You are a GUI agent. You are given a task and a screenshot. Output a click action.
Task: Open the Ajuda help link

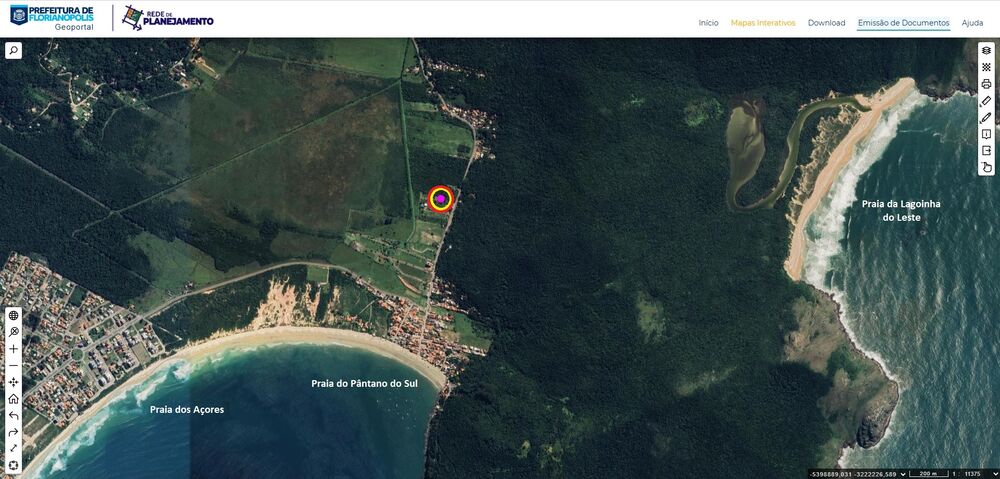pos(972,22)
